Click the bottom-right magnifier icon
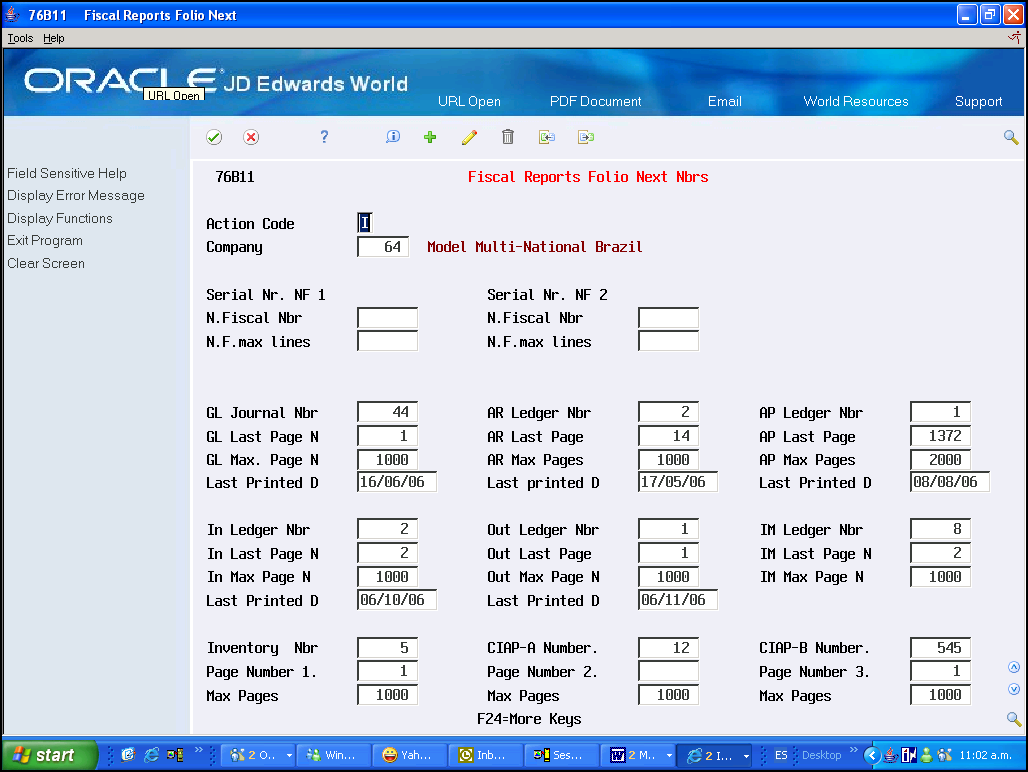1028x772 pixels. [1014, 719]
